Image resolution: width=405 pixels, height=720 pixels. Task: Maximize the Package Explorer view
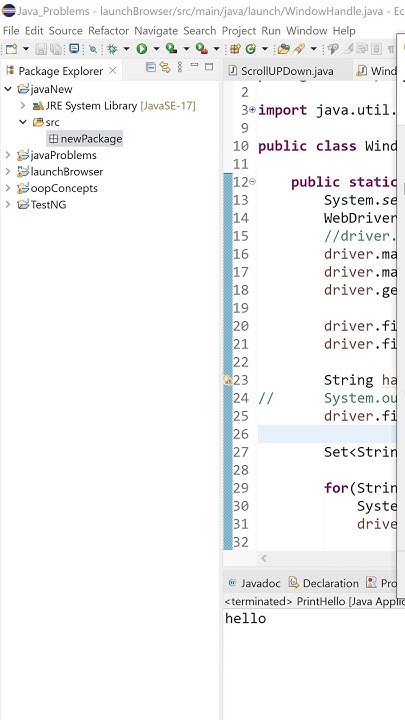point(209,67)
